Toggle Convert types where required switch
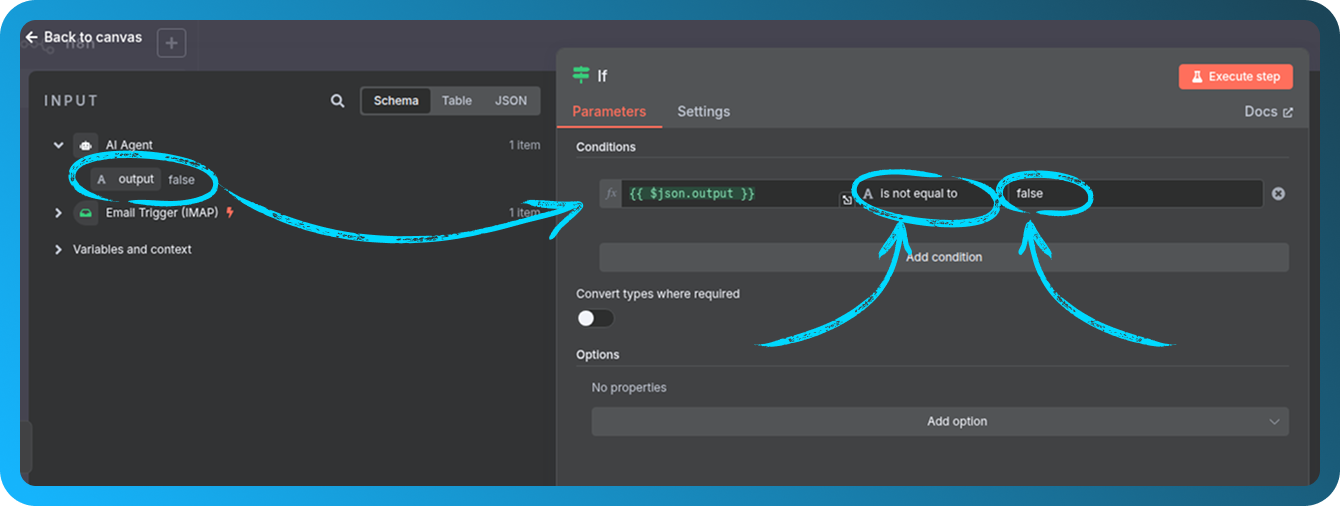1340x506 pixels. coord(595,318)
